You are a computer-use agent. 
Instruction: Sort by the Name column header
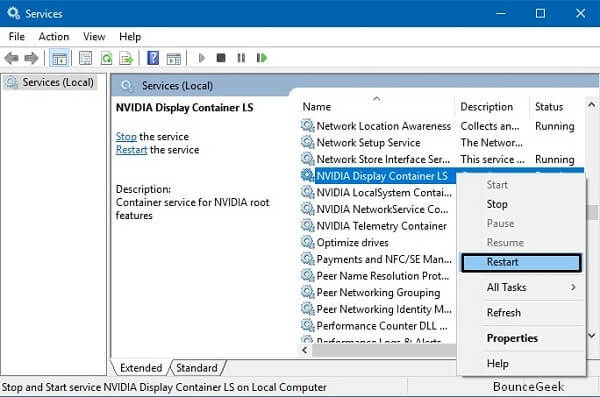pos(376,106)
